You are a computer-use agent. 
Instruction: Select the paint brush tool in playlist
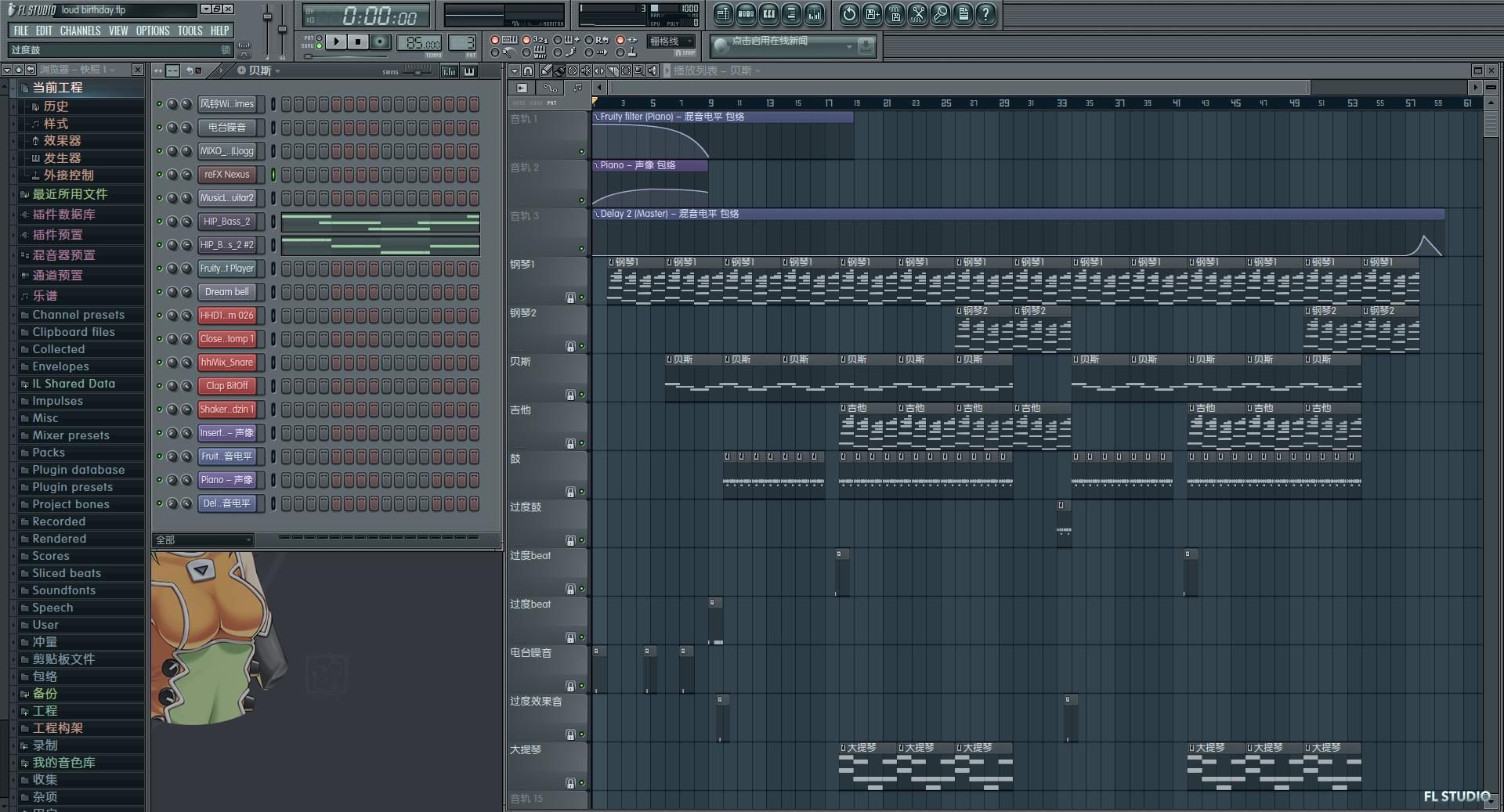[559, 70]
